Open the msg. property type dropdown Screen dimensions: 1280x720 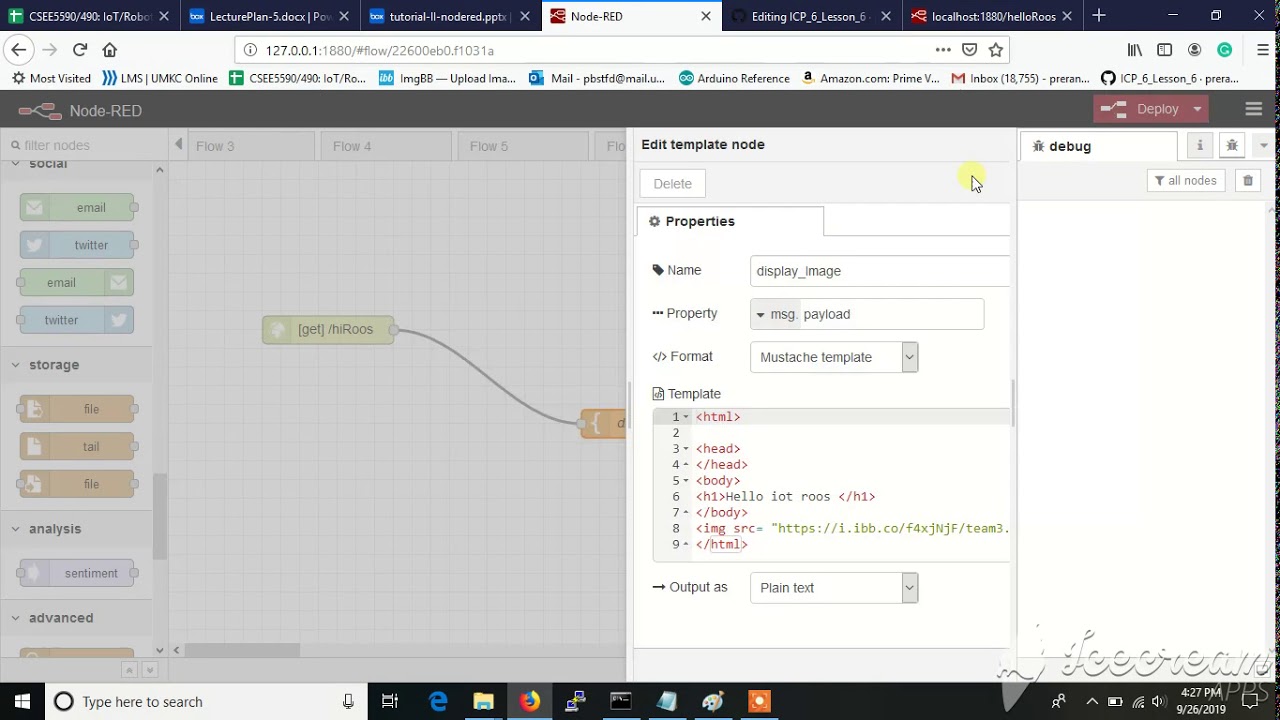pos(775,314)
